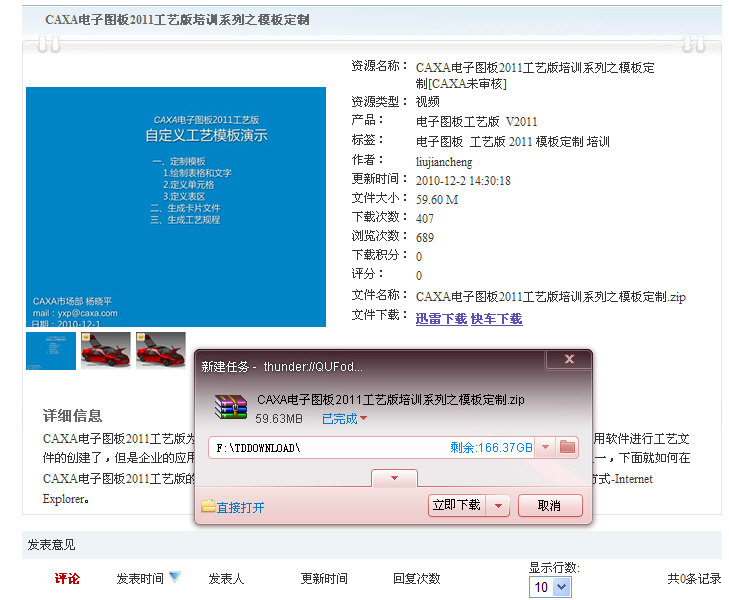Click the 回复次数 column header
This screenshot has height=600, width=729.
coord(416,578)
